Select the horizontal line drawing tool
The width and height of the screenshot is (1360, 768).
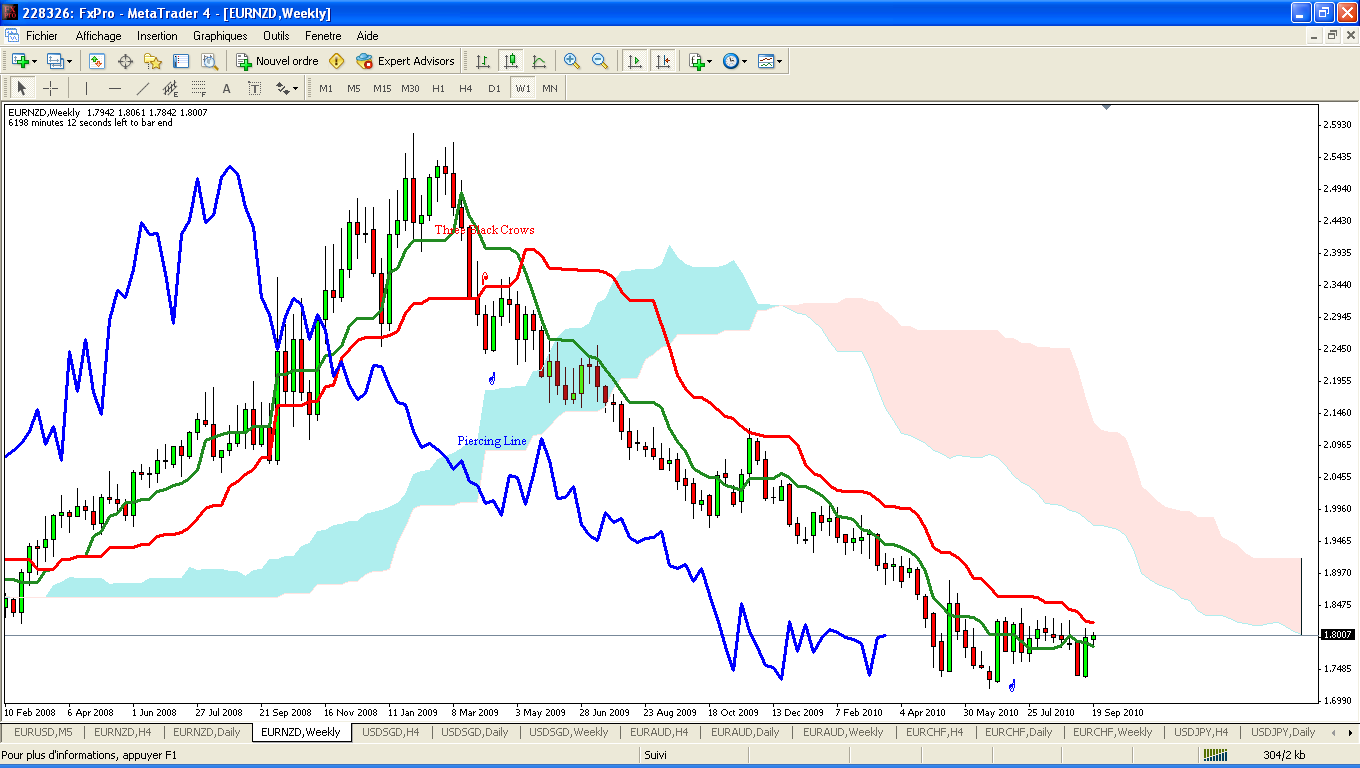click(114, 88)
